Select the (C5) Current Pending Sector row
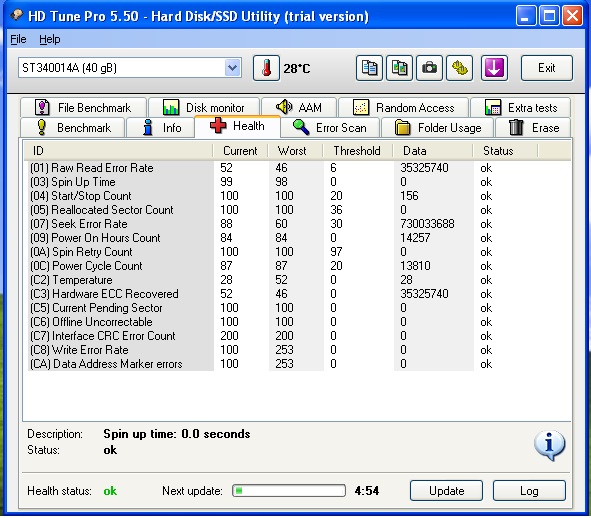Image resolution: width=591 pixels, height=518 pixels. tap(299, 308)
